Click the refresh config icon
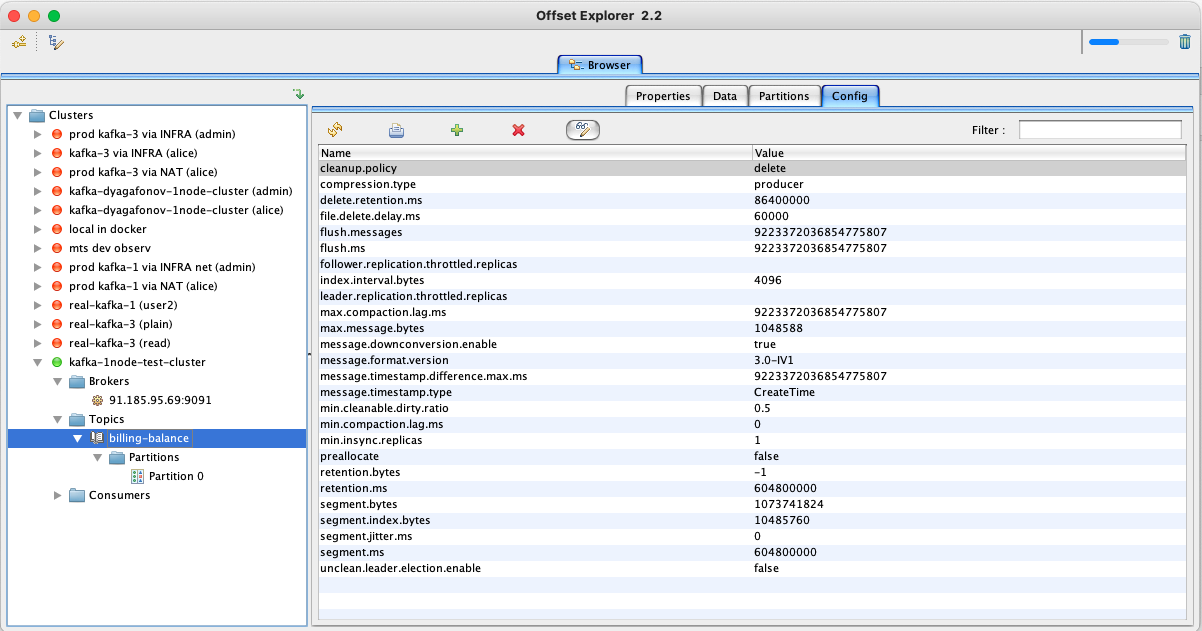The image size is (1202, 631). pos(335,130)
